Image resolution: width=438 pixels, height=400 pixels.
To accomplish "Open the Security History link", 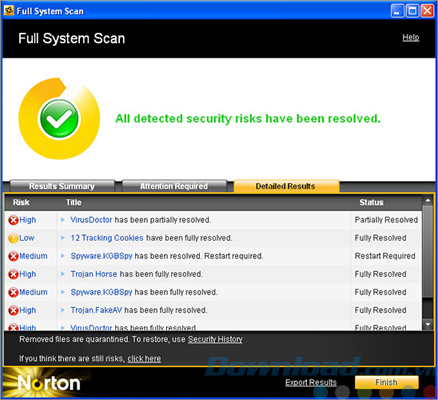I will point(215,339).
